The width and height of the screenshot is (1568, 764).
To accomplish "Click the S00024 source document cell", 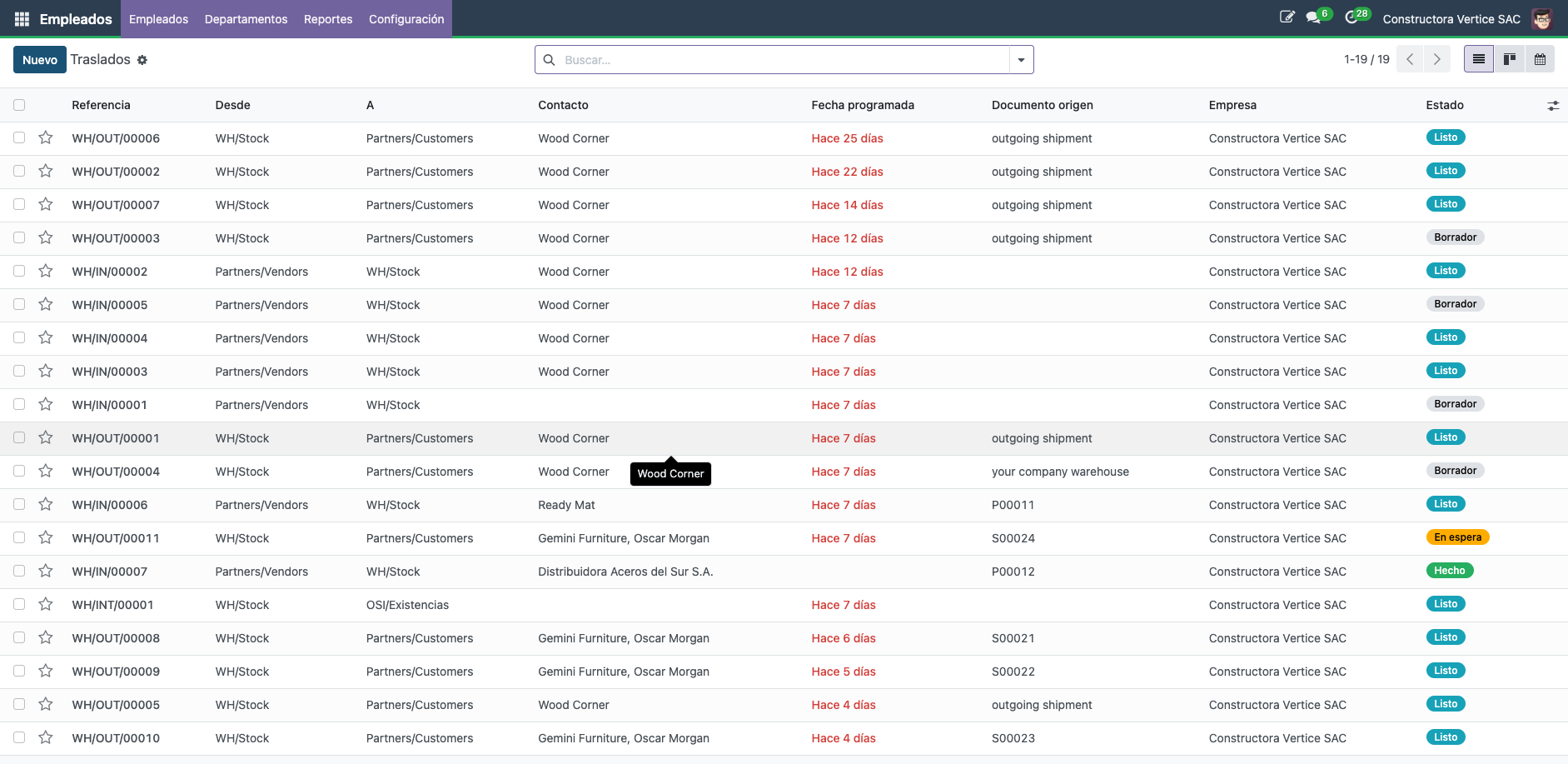I will (1013, 538).
